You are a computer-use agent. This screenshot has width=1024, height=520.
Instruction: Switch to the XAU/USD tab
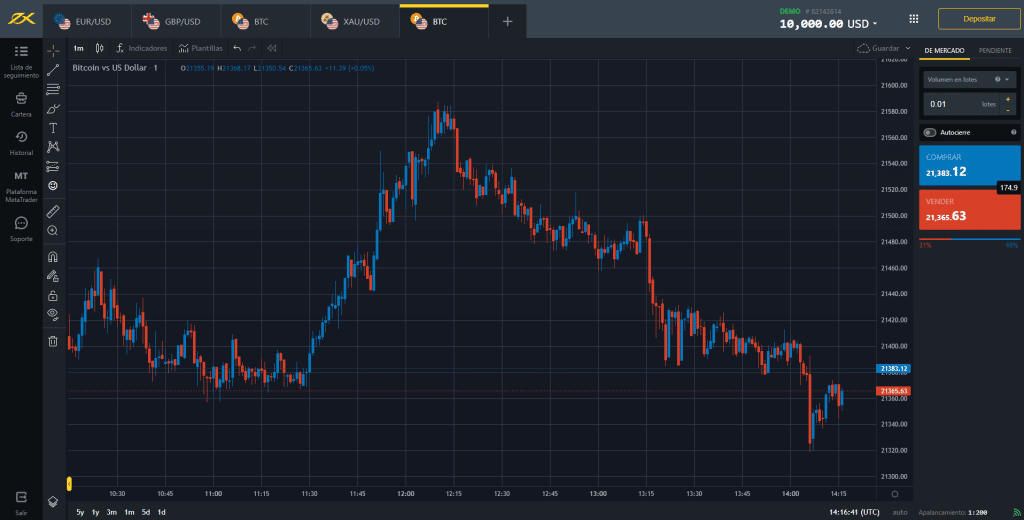pyautogui.click(x=355, y=21)
